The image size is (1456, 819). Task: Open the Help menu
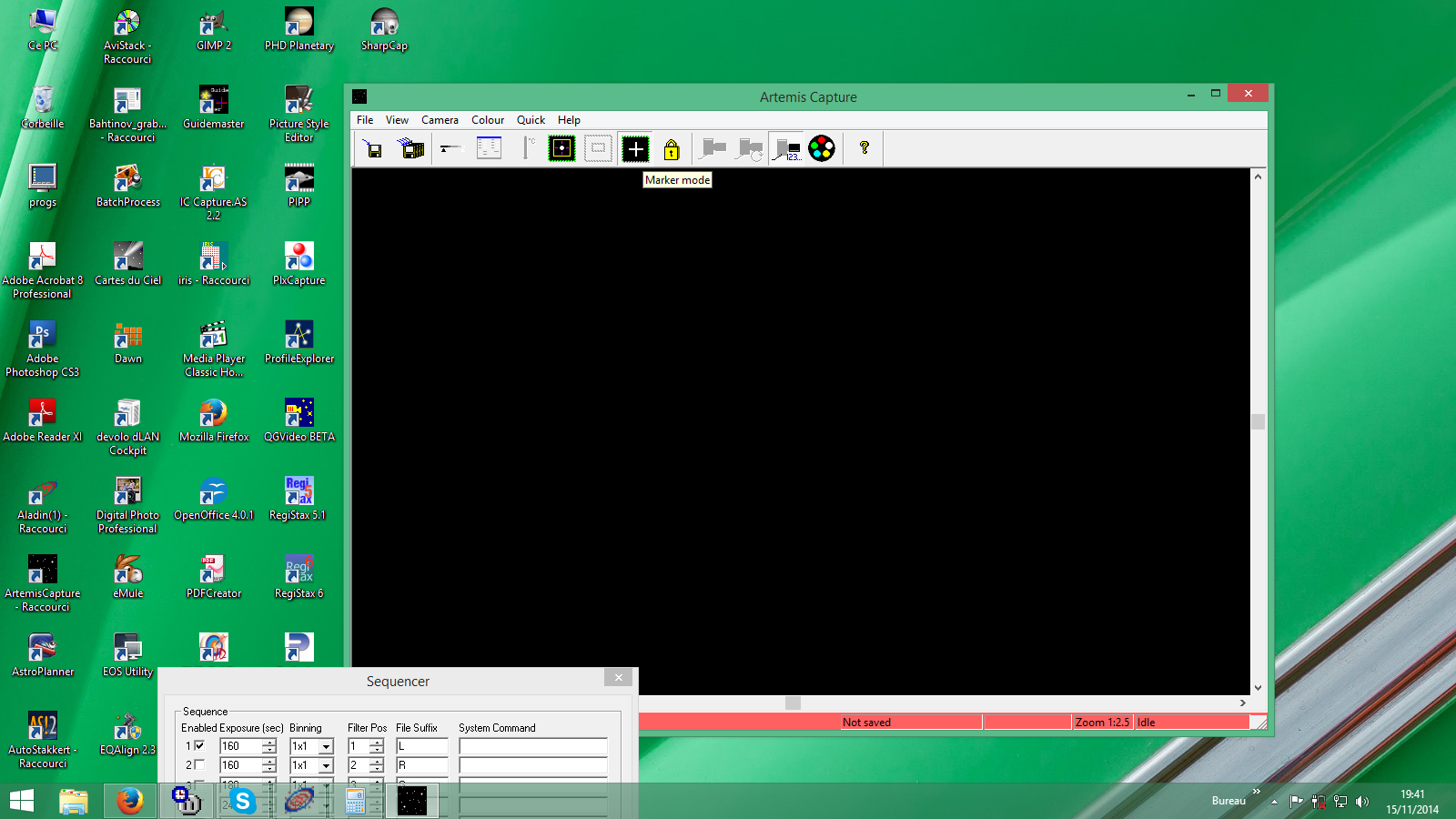[569, 120]
